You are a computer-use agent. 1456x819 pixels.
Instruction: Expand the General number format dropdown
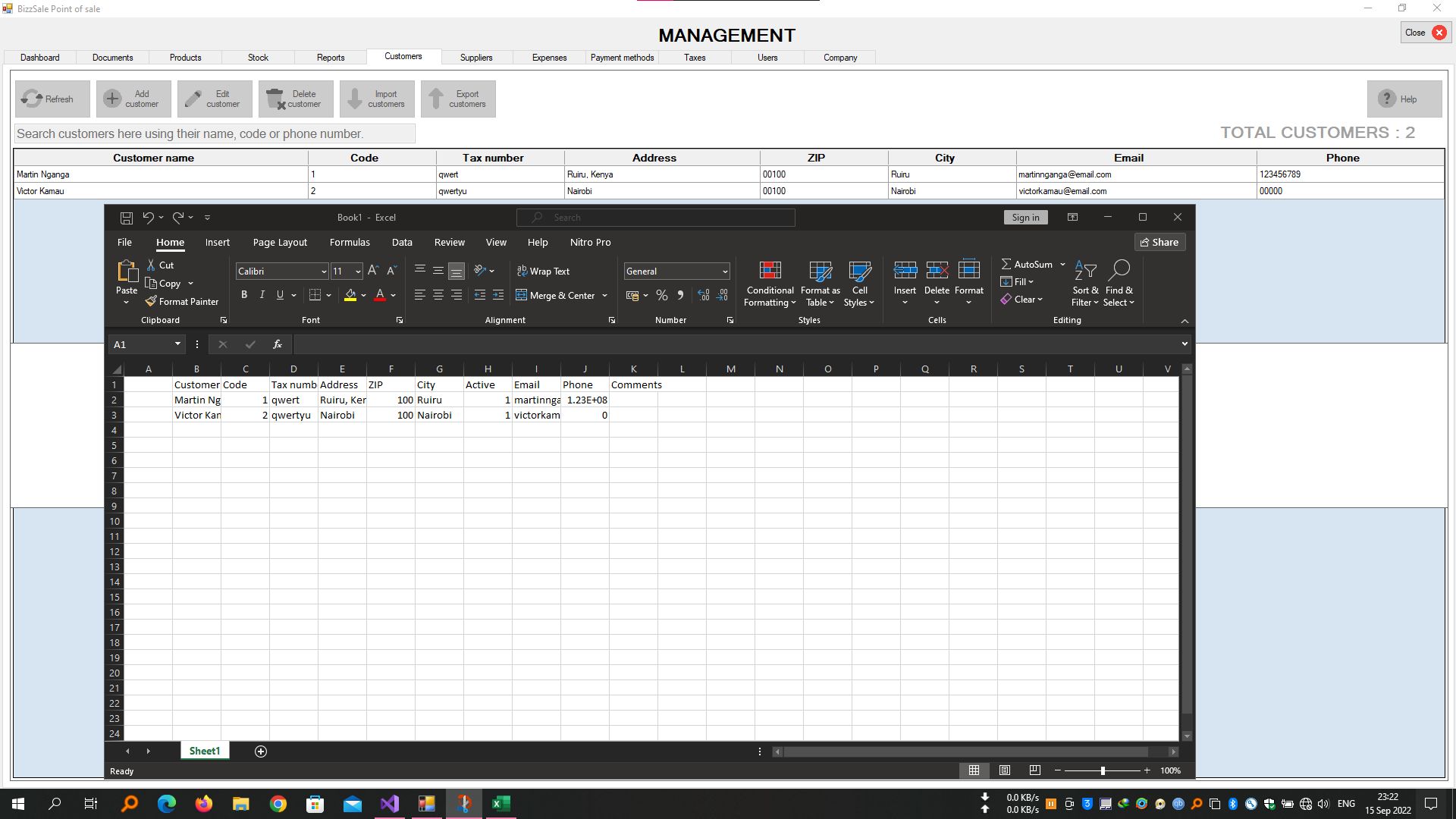725,271
